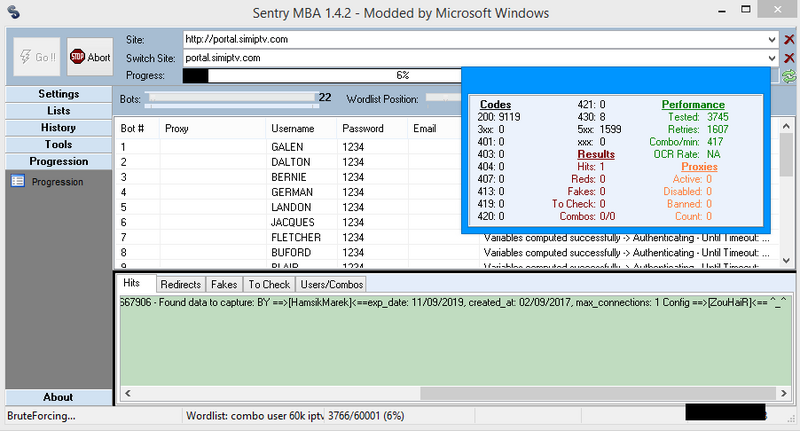The height and width of the screenshot is (431, 800).
Task: Select the BUFORD username row
Action: [x=291, y=252]
